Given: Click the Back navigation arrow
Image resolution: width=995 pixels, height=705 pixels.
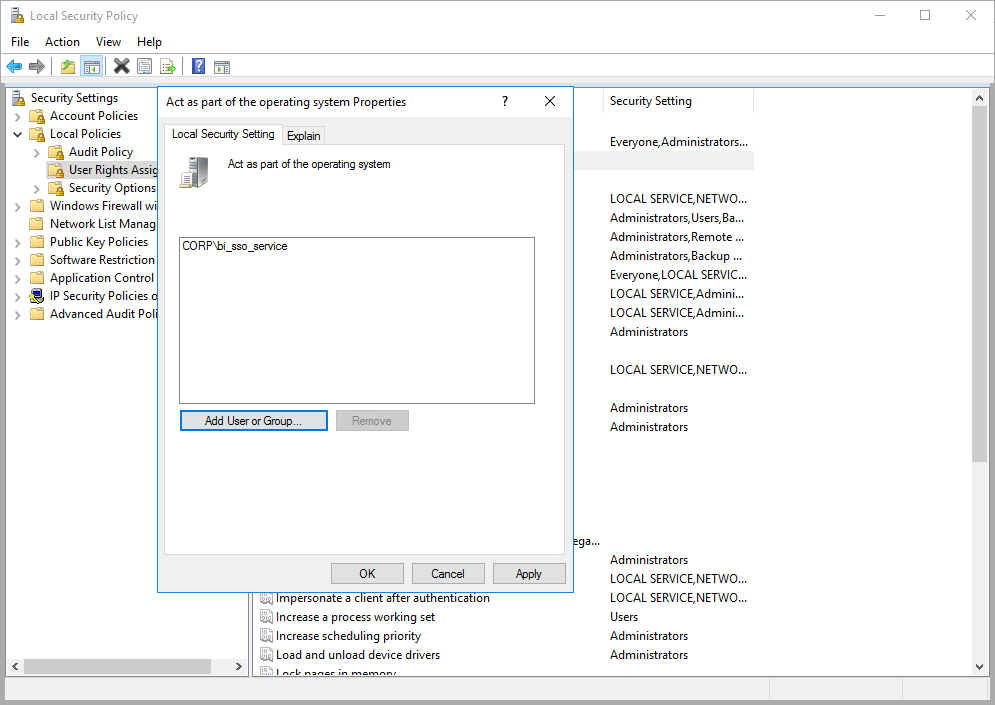Looking at the screenshot, I should [x=14, y=66].
